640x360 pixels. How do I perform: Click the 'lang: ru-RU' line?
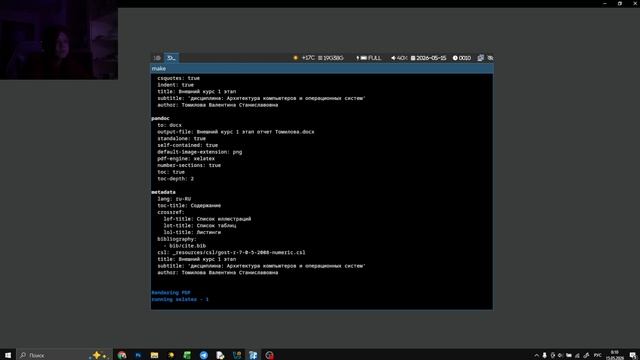click(174, 199)
